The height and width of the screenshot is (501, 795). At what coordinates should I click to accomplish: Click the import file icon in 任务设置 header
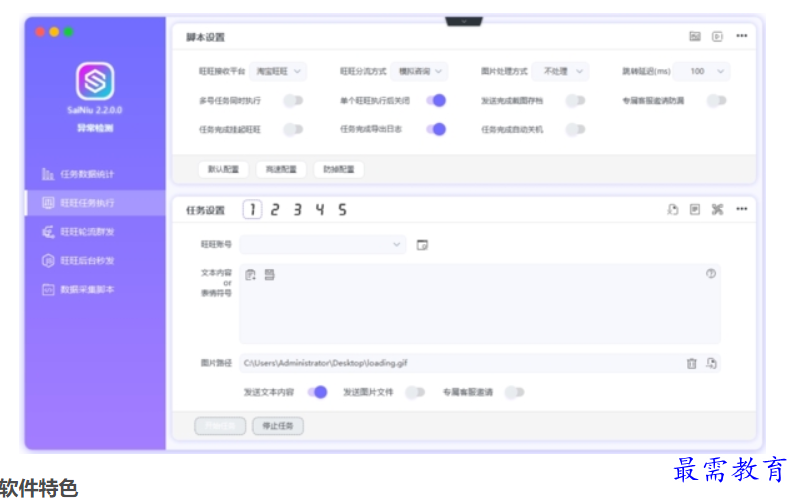672,209
